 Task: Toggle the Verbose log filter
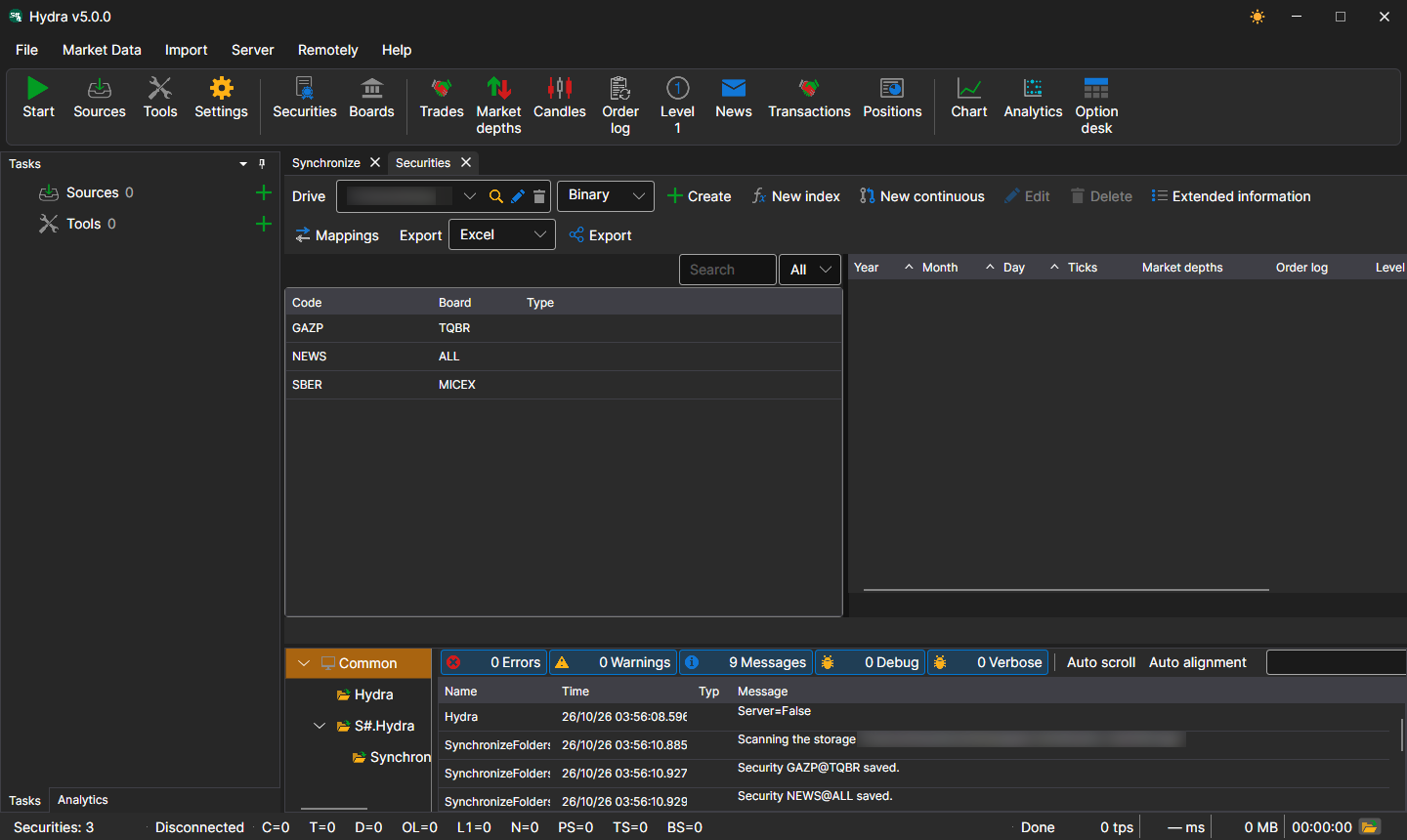(x=988, y=662)
